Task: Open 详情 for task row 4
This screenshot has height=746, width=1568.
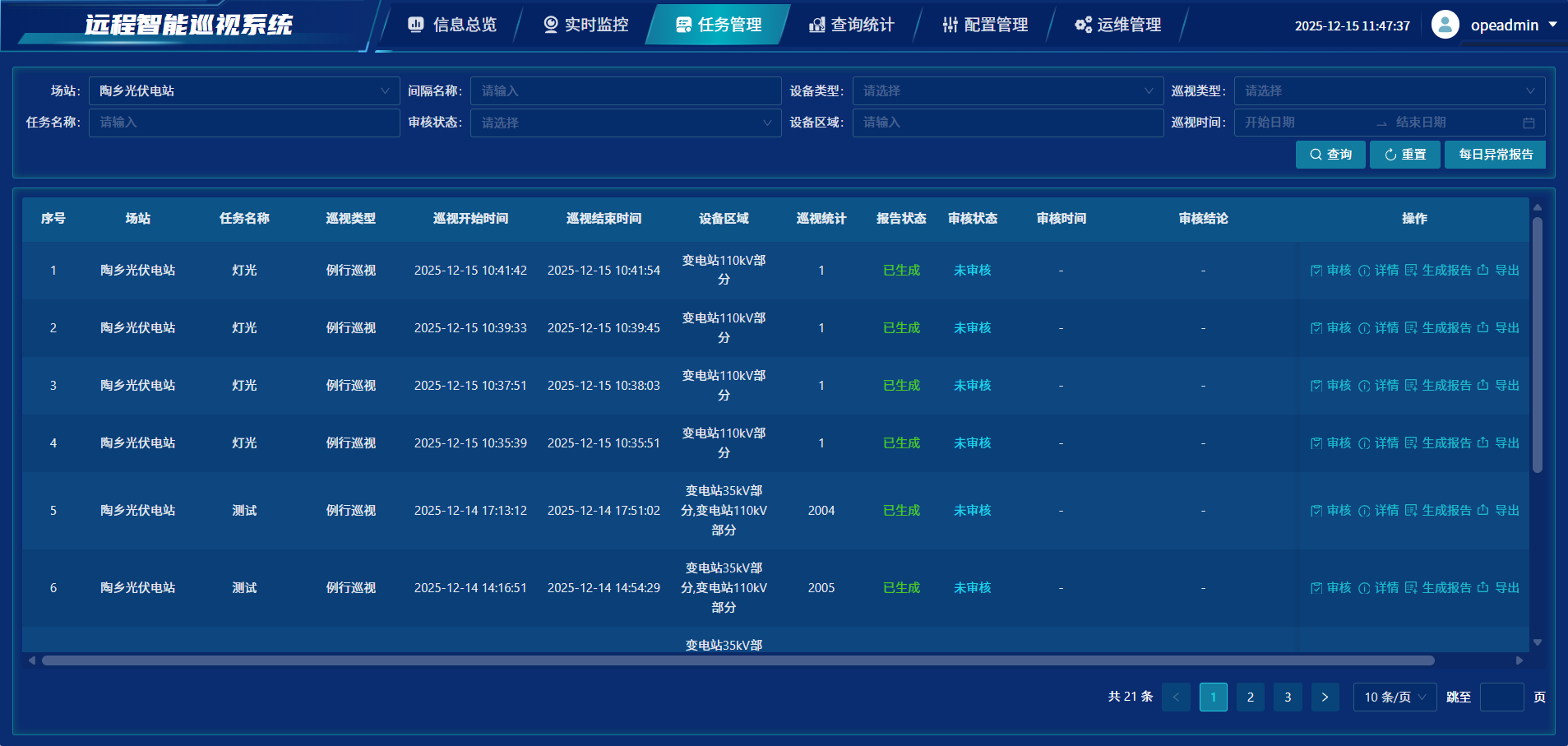Action: 1378,443
